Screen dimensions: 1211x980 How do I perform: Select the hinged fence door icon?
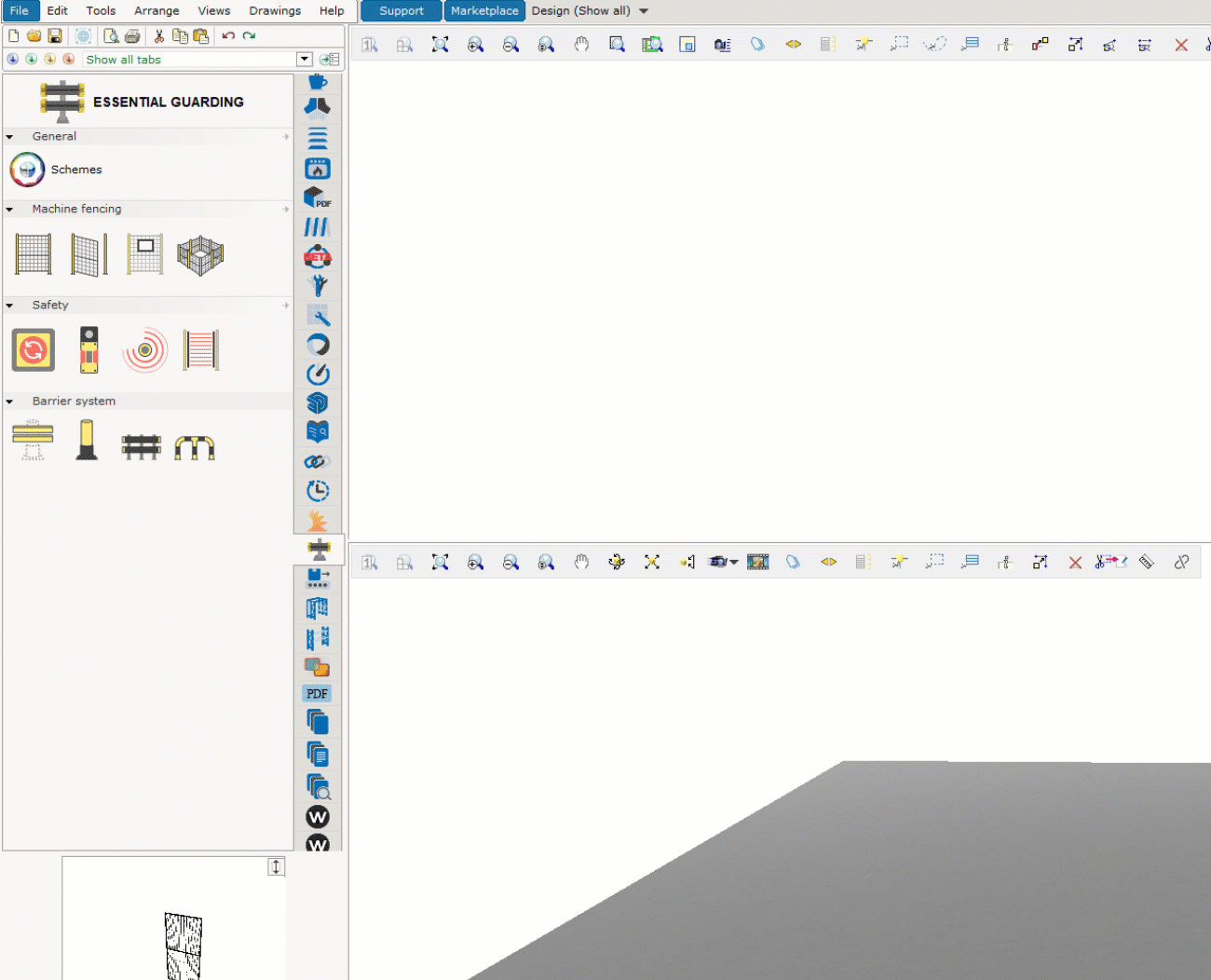point(88,254)
